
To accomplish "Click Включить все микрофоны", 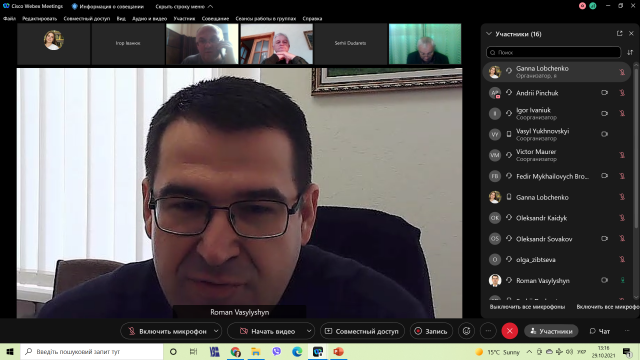I will click(x=608, y=307).
